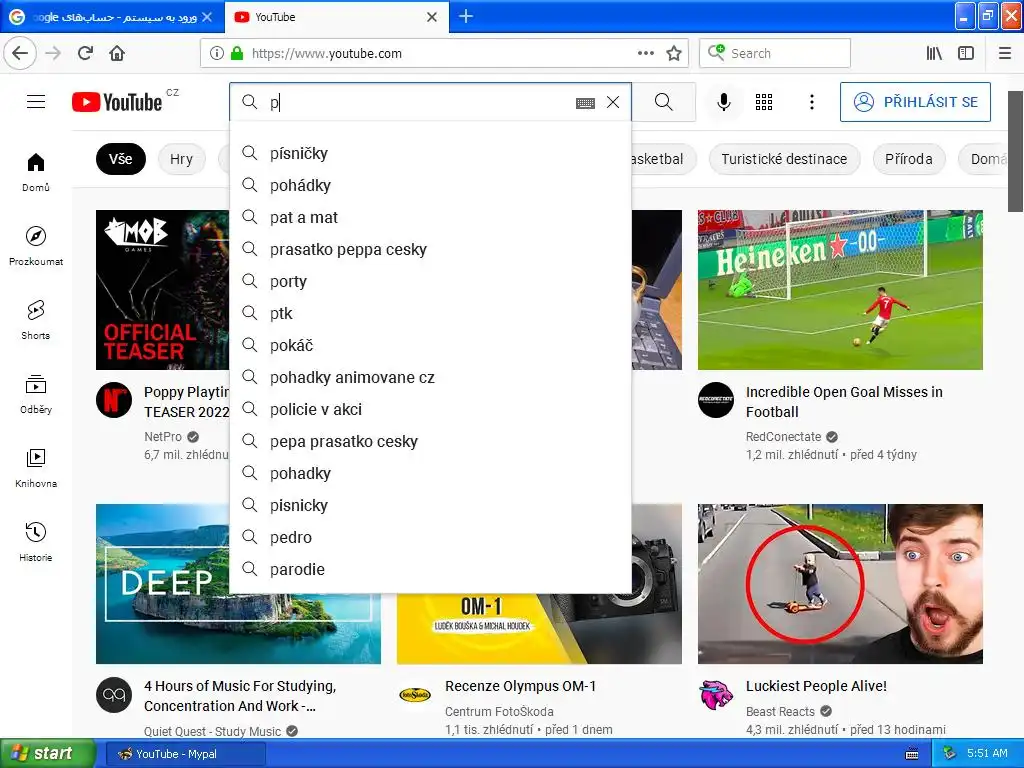Select suggestion "prasatko peppa cesky"

point(430,249)
